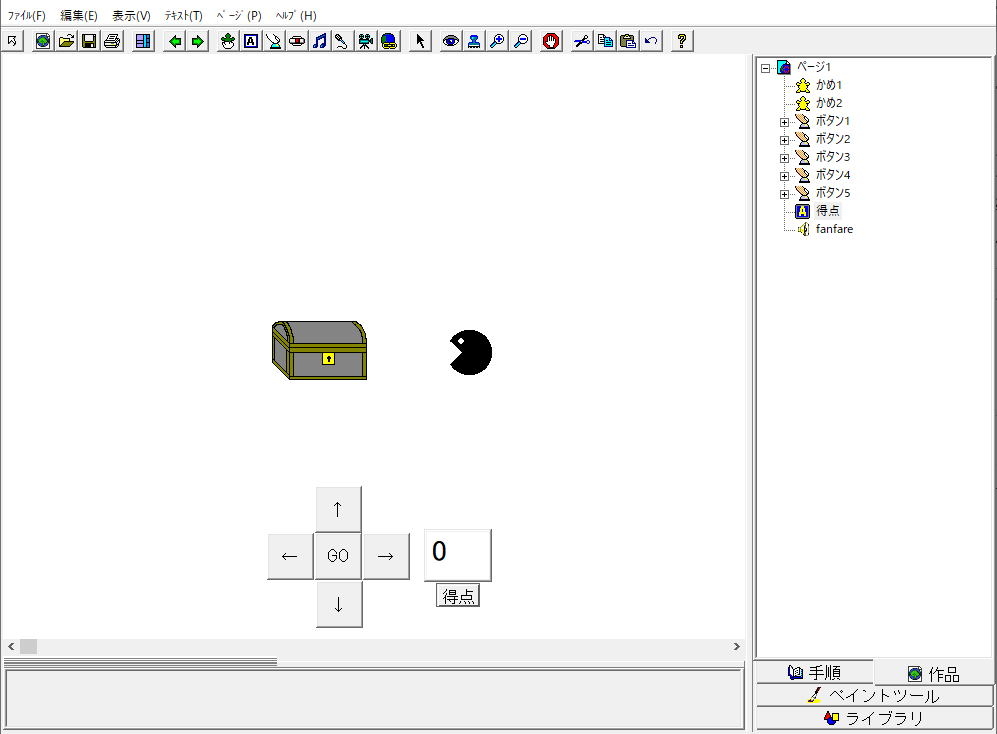This screenshot has width=997, height=734.
Task: Open help with the question mark icon
Action: point(682,41)
